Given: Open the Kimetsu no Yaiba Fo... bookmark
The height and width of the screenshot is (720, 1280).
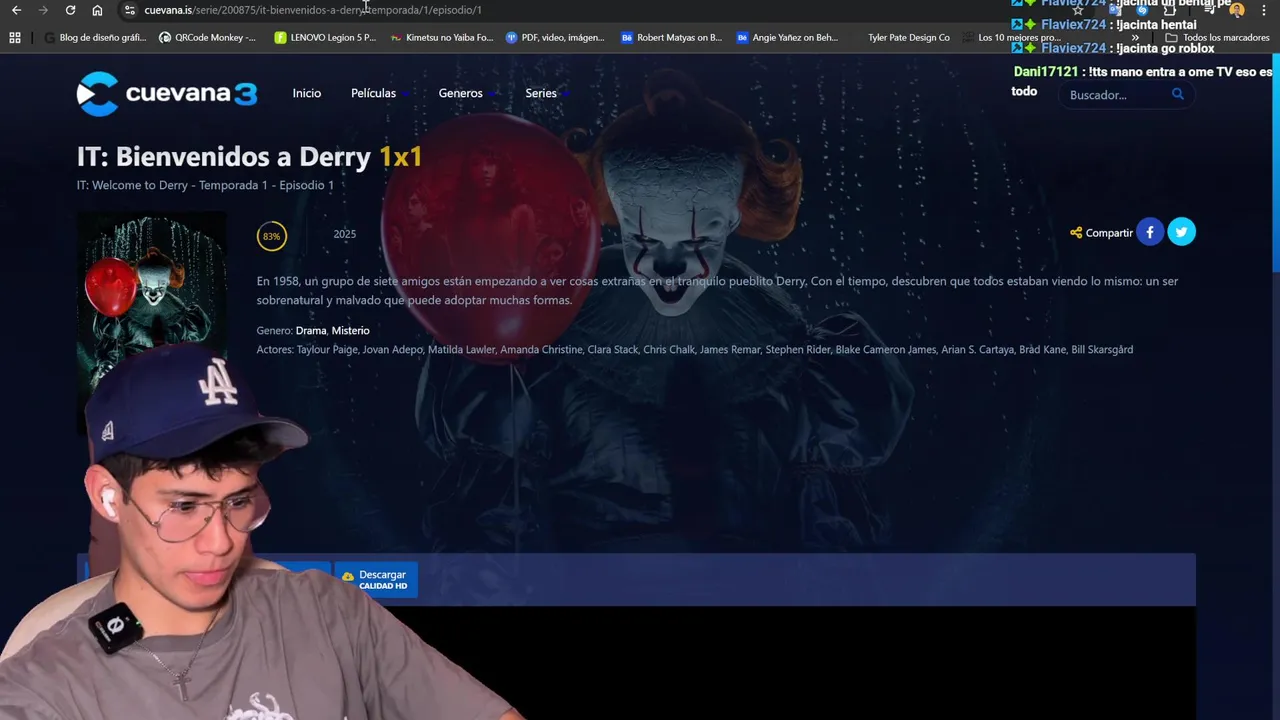Looking at the screenshot, I should 442,38.
